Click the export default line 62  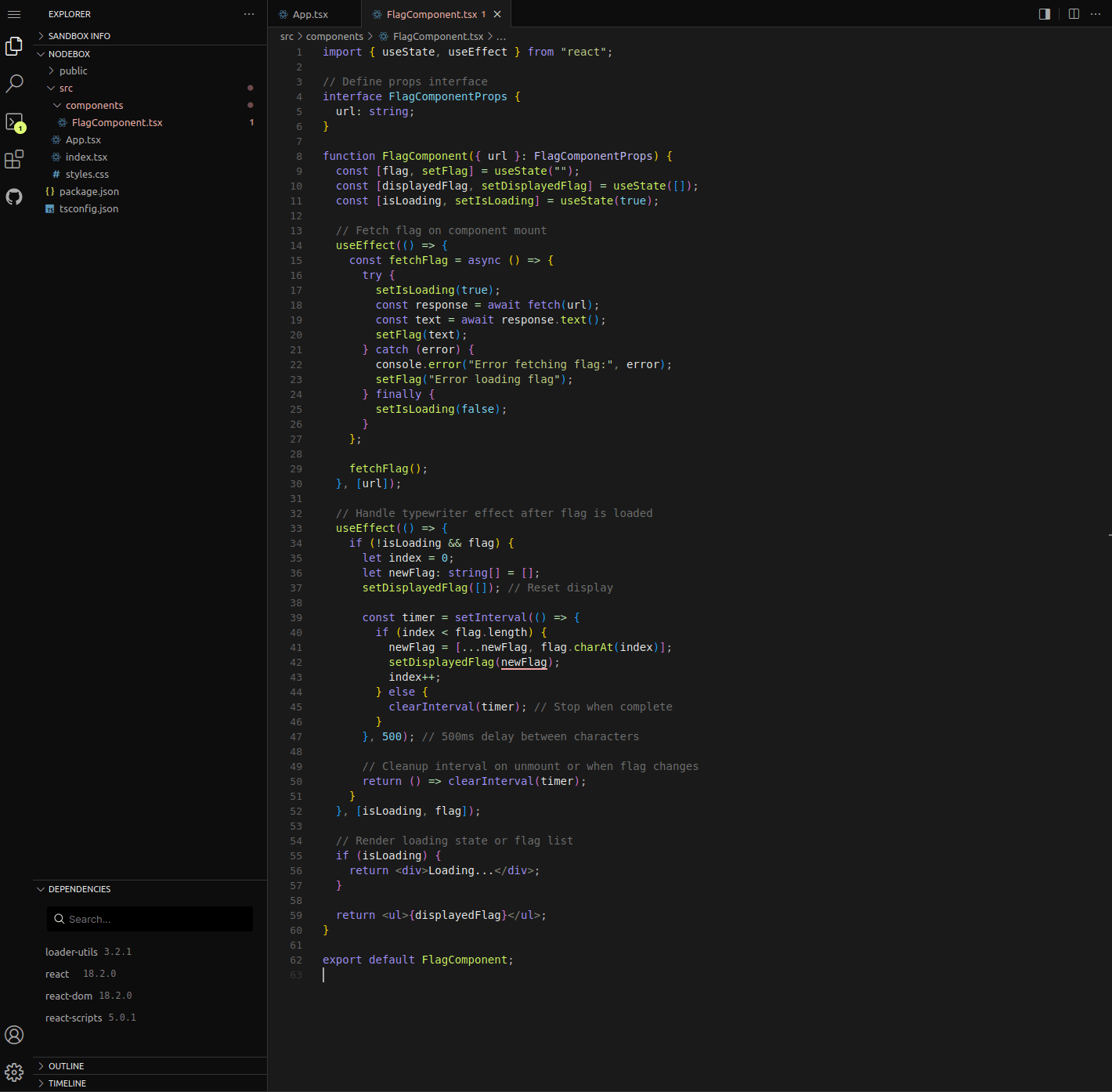click(x=418, y=960)
